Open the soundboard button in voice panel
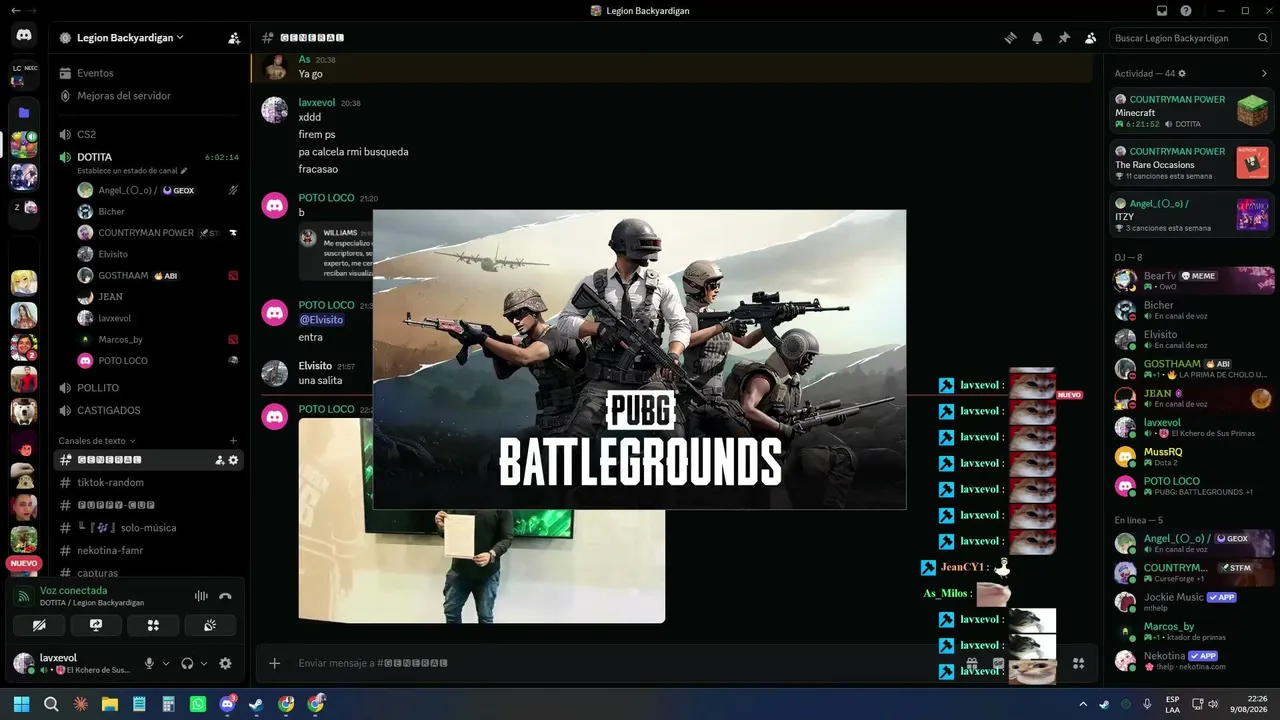Viewport: 1280px width, 720px height. [x=210, y=625]
